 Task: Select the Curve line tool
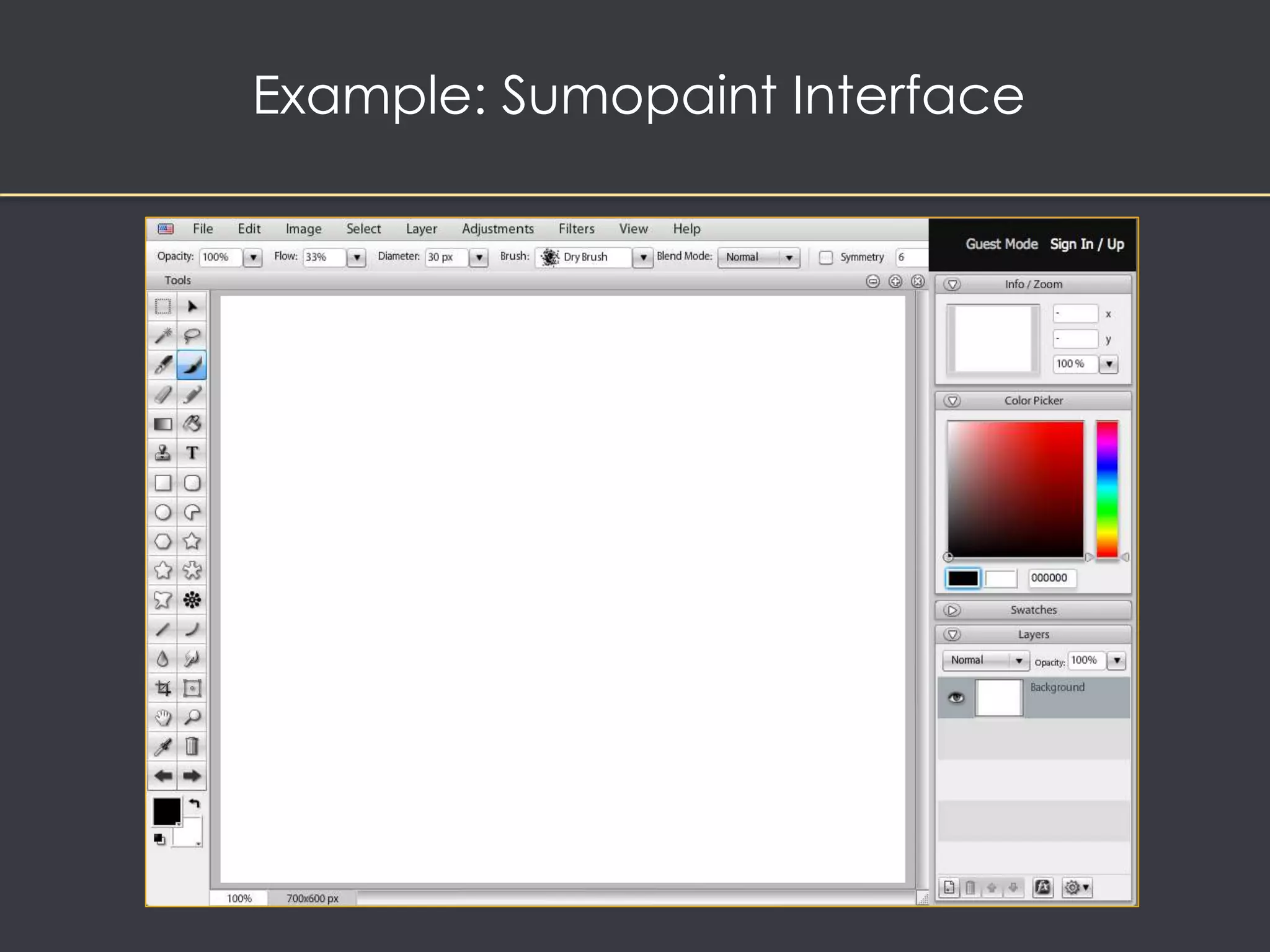(192, 630)
